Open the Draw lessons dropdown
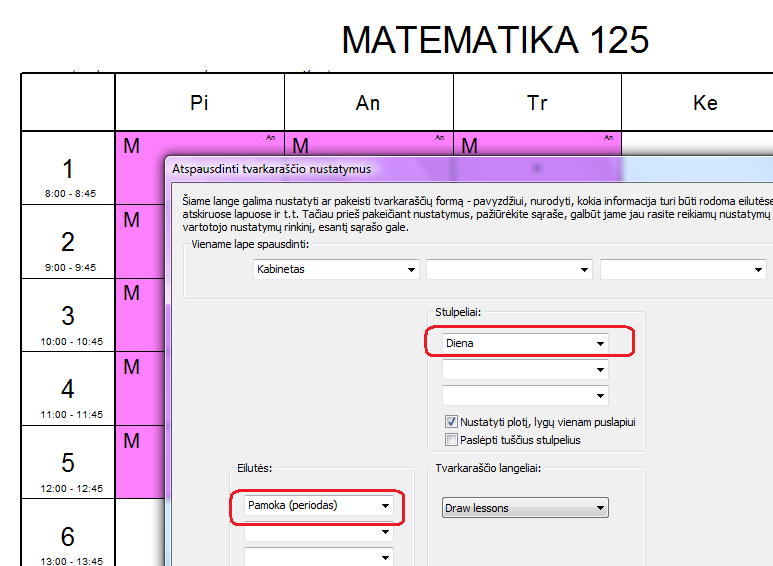This screenshot has width=773, height=566. tap(526, 508)
